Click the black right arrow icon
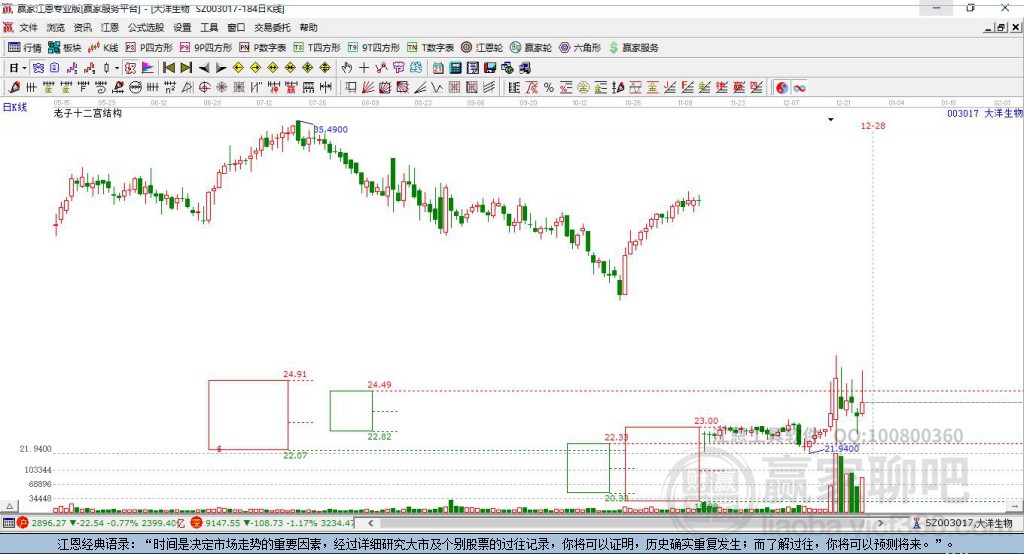This screenshot has width=1024, height=554. coord(221,68)
